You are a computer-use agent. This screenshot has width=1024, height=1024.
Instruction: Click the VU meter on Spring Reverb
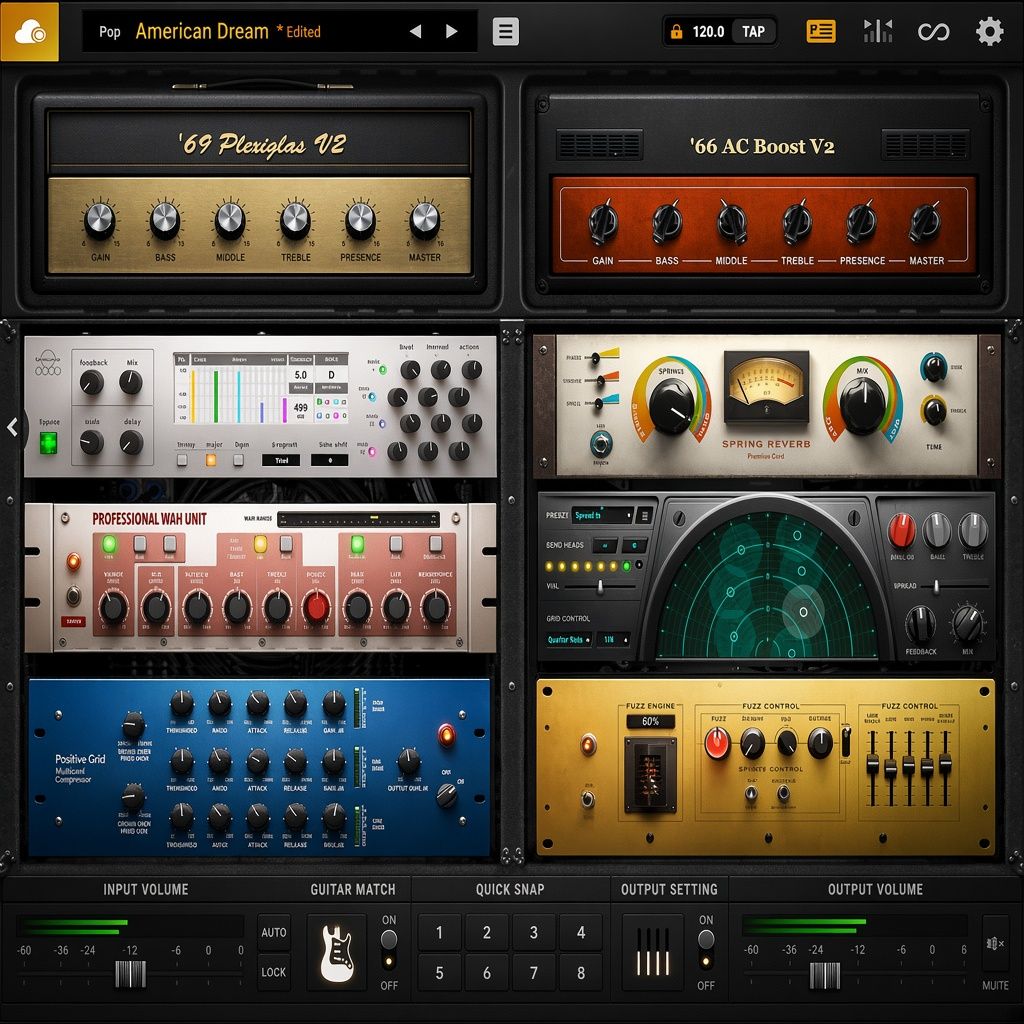767,386
